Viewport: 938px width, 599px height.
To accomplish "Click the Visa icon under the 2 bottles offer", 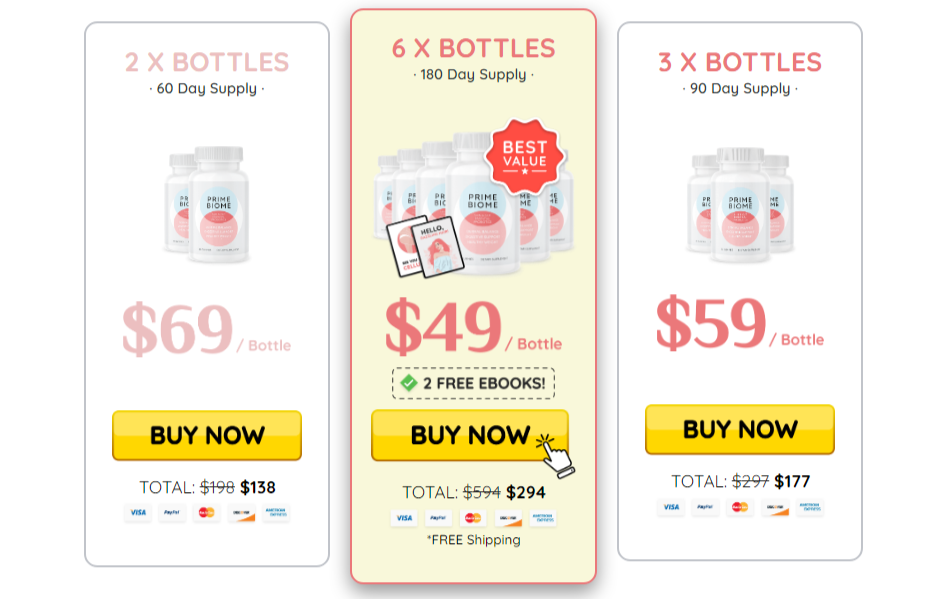I will click(x=138, y=513).
